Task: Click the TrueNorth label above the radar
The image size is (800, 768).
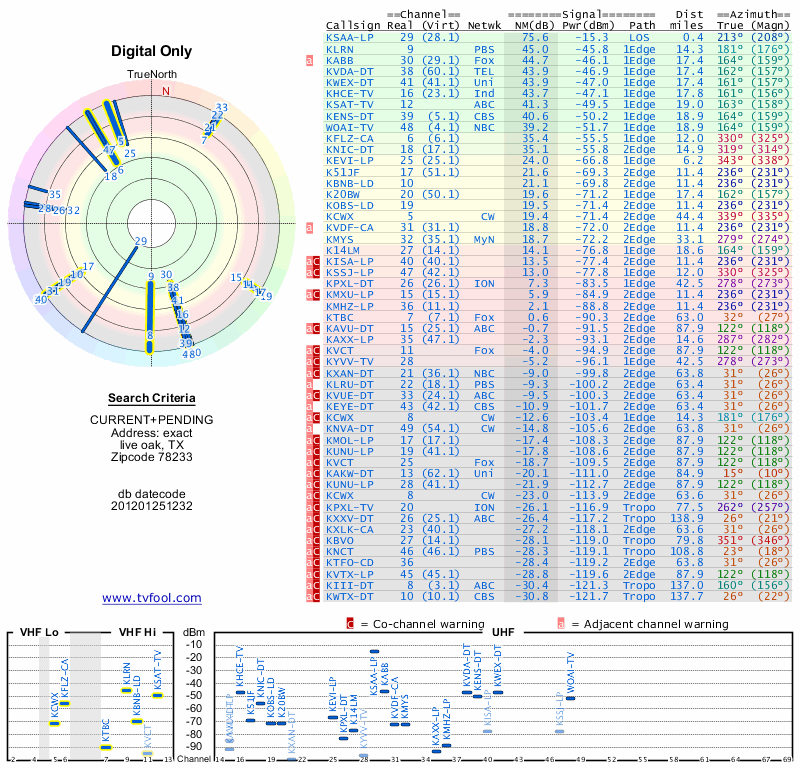Action: click(x=152, y=75)
